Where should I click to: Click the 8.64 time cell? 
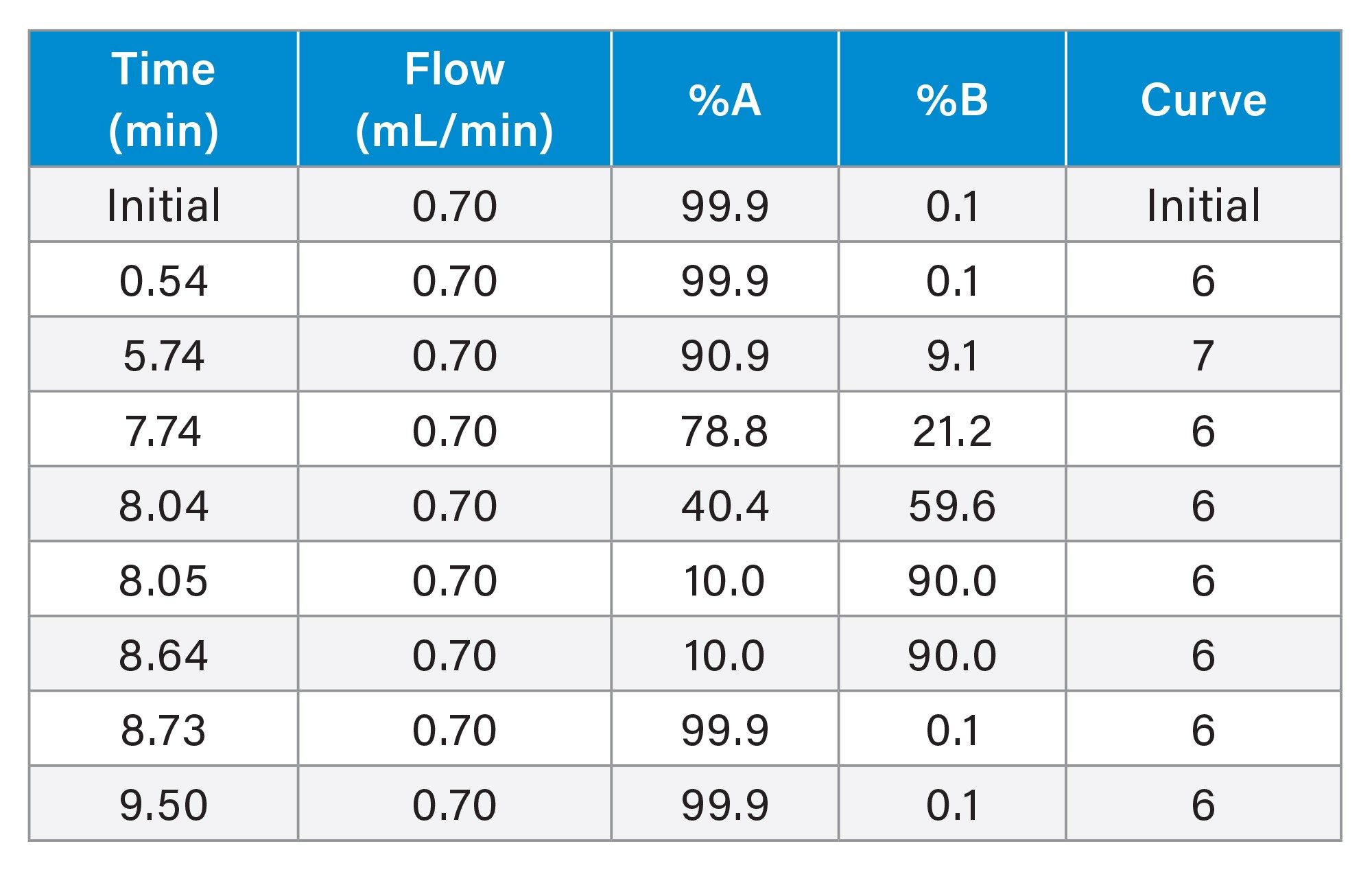coord(163,655)
